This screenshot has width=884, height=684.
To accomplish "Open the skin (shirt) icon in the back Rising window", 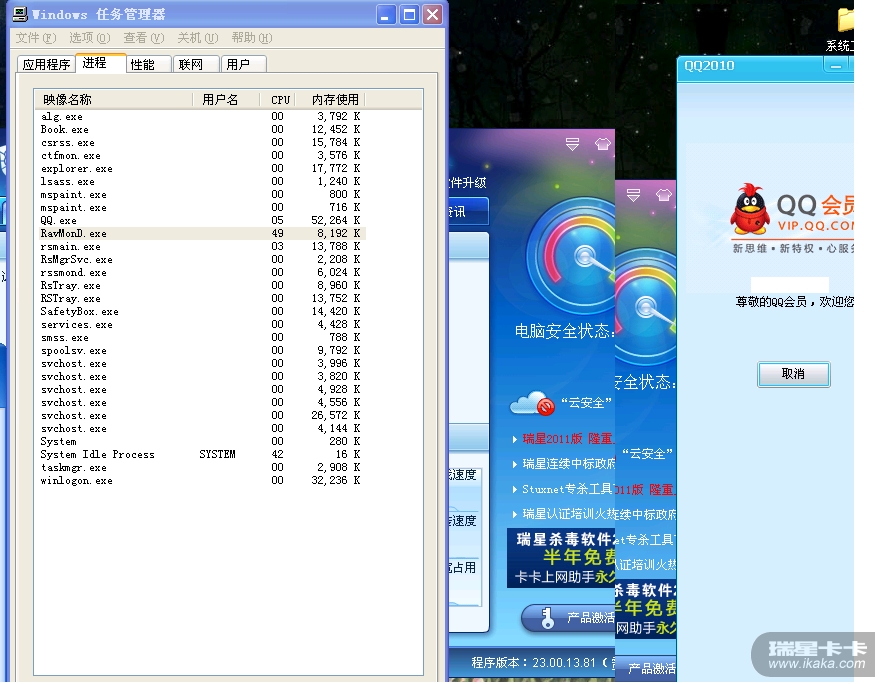I will pyautogui.click(x=603, y=144).
